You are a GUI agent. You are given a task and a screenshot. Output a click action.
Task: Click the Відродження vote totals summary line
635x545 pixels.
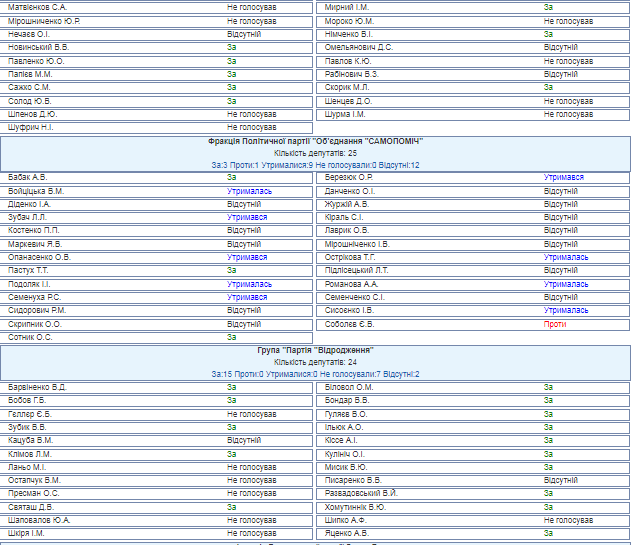316,374
